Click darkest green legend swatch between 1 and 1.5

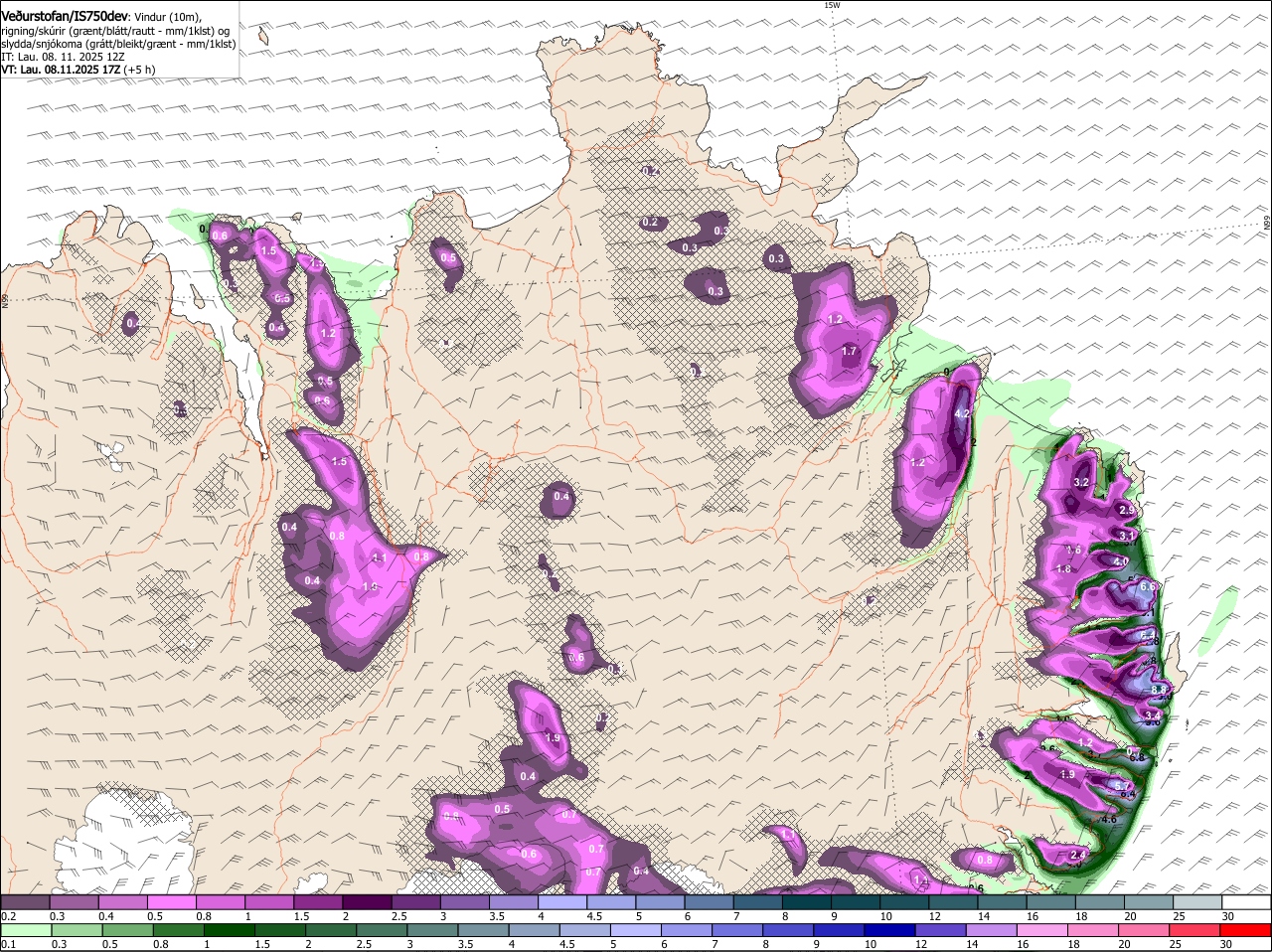click(230, 930)
